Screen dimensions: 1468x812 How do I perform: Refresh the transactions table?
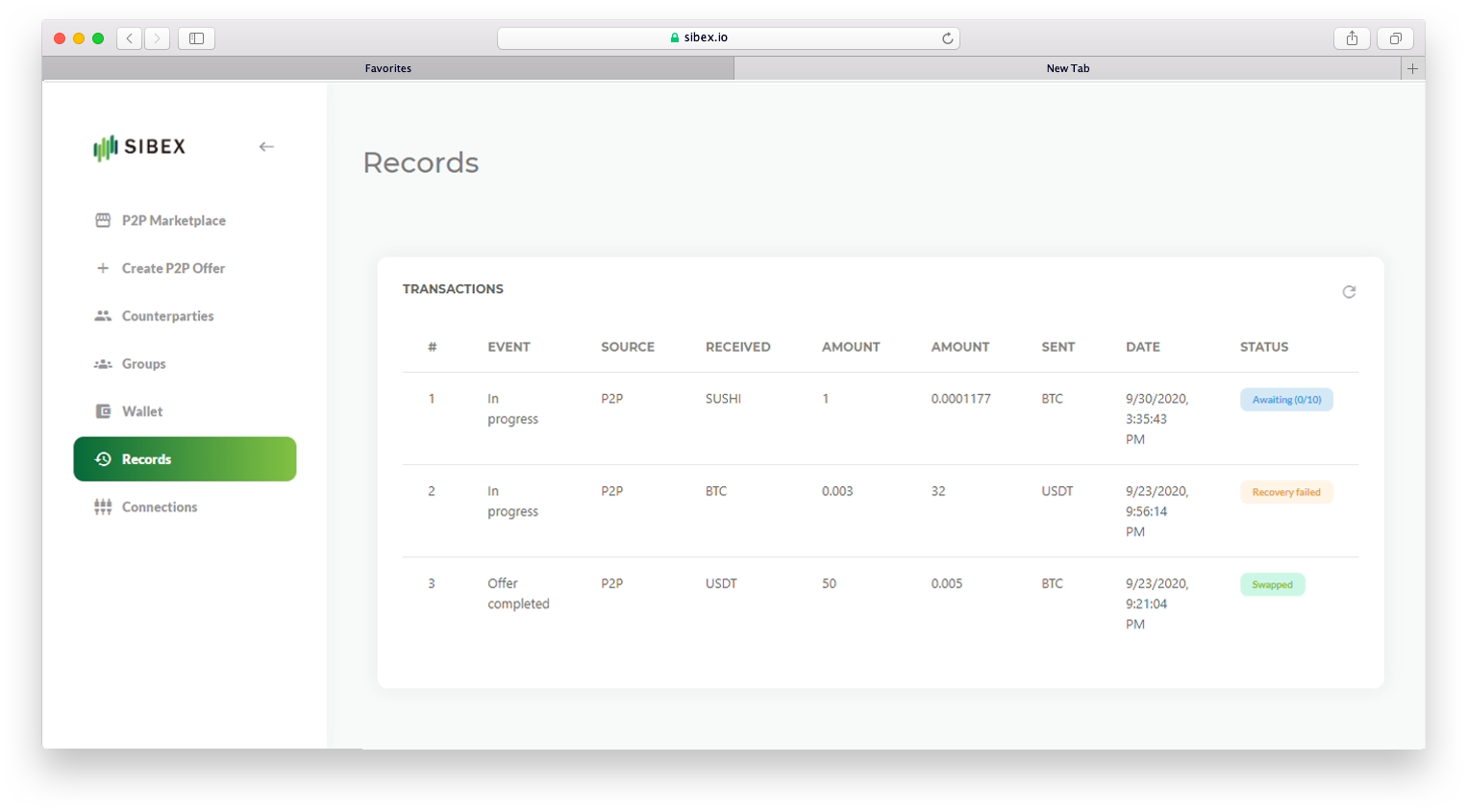(x=1349, y=292)
